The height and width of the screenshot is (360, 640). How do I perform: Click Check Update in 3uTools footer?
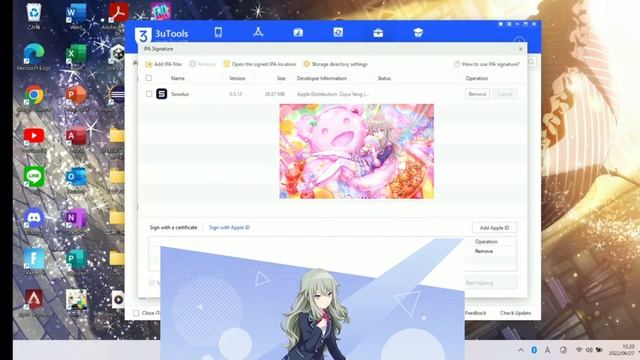[x=516, y=313]
